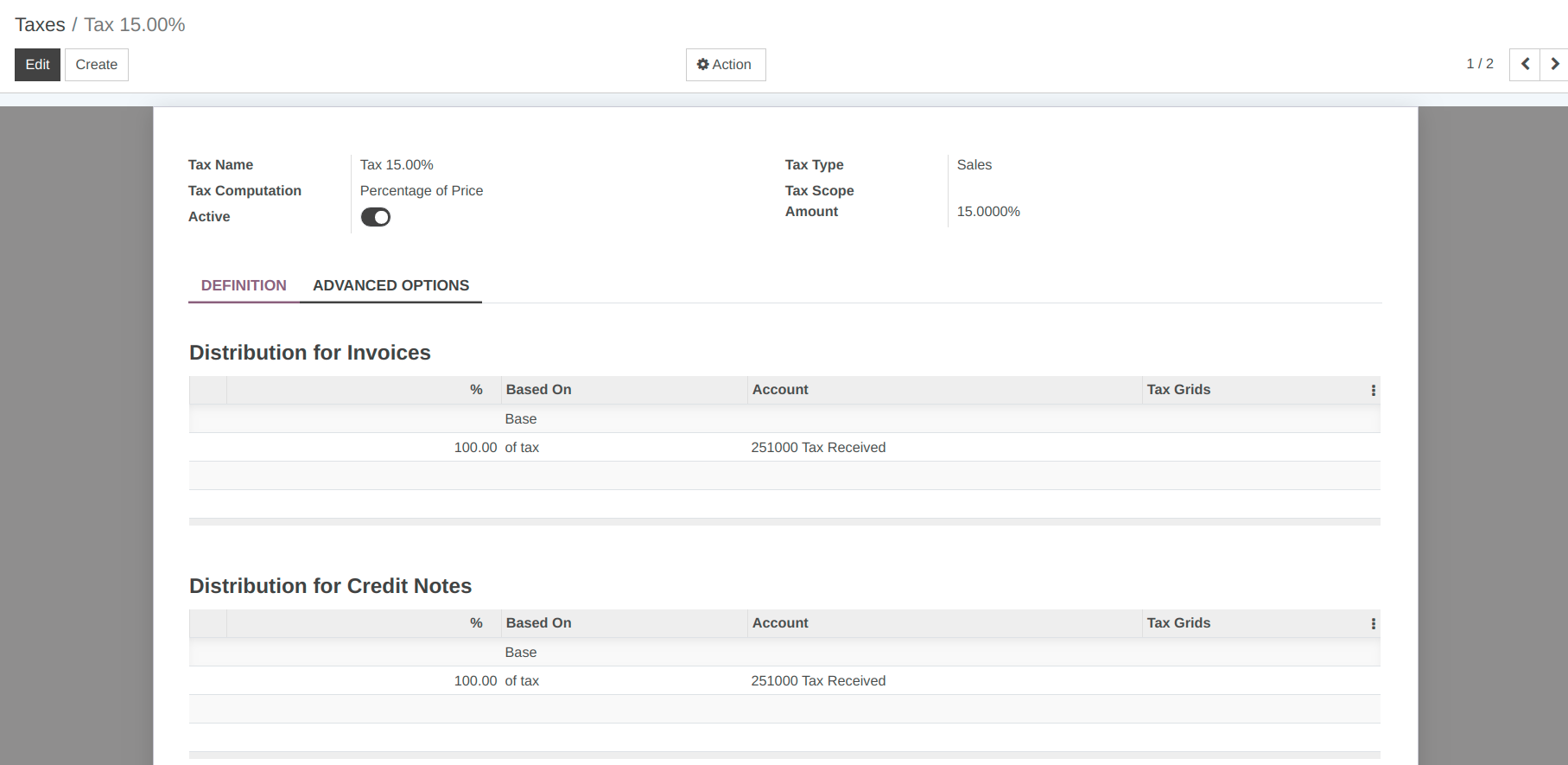Click the Create button
The image size is (1568, 765).
[96, 65]
